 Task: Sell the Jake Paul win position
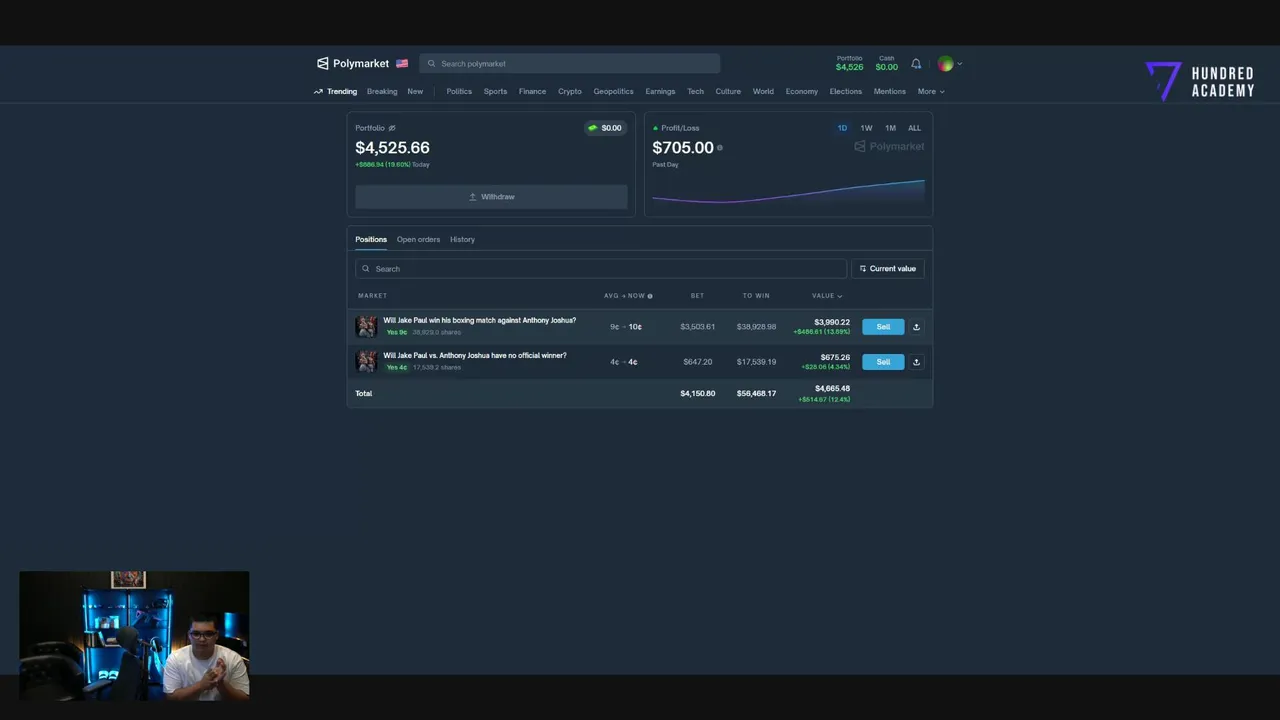pos(883,327)
